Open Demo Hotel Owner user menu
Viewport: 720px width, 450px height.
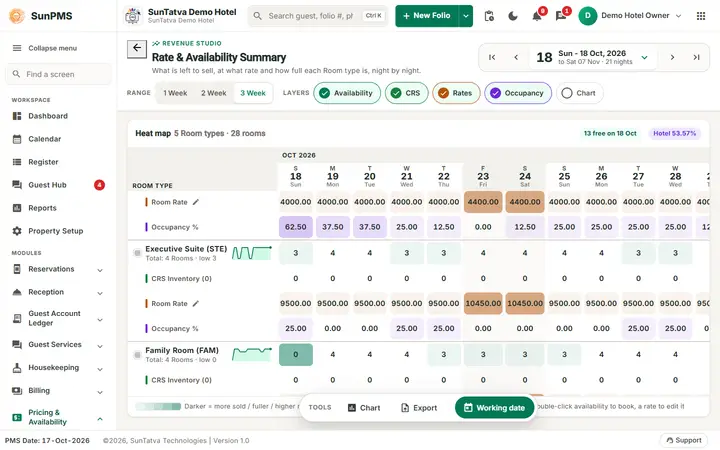click(630, 16)
